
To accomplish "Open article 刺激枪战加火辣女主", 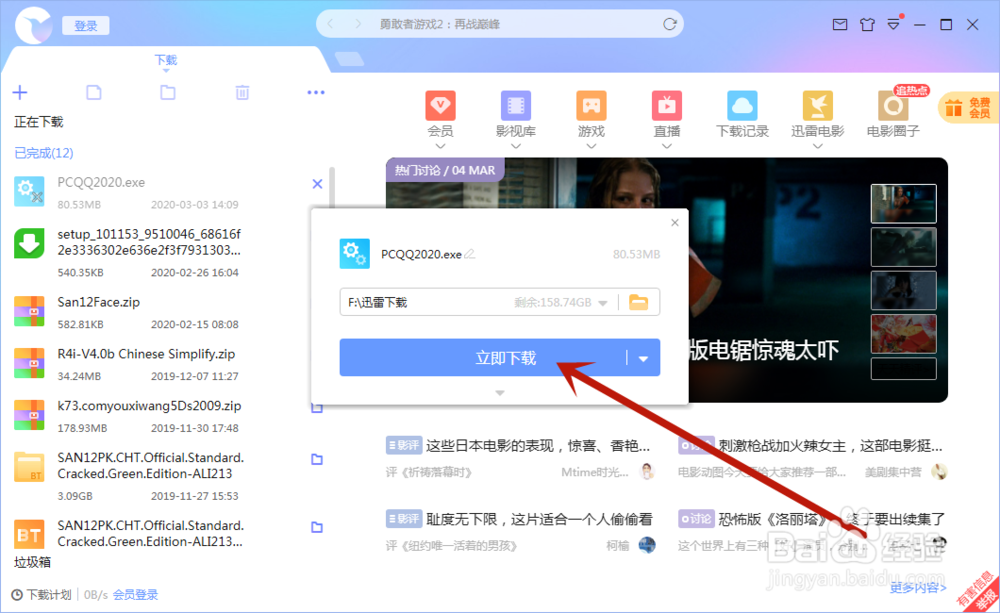I will (x=830, y=446).
